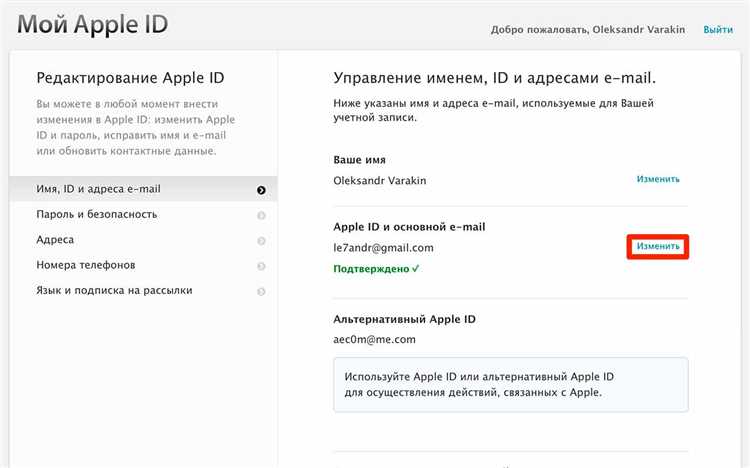Click the Oleksandr Varakin name under Ваше имя
This screenshot has height=468, width=750.
click(x=379, y=180)
